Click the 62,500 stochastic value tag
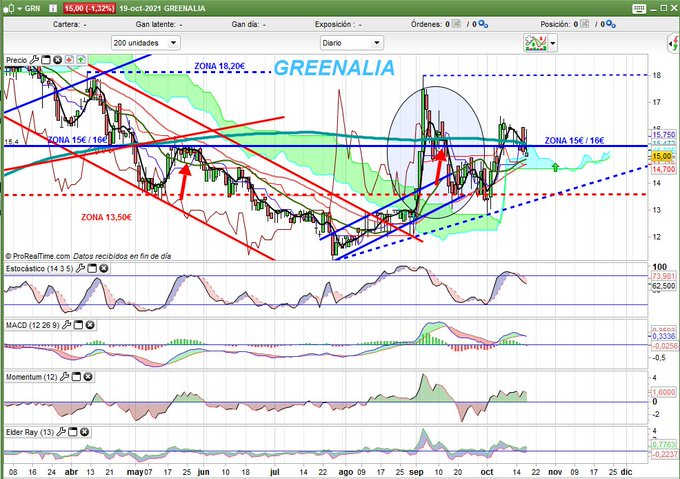This screenshot has height=479, width=680. click(x=664, y=286)
